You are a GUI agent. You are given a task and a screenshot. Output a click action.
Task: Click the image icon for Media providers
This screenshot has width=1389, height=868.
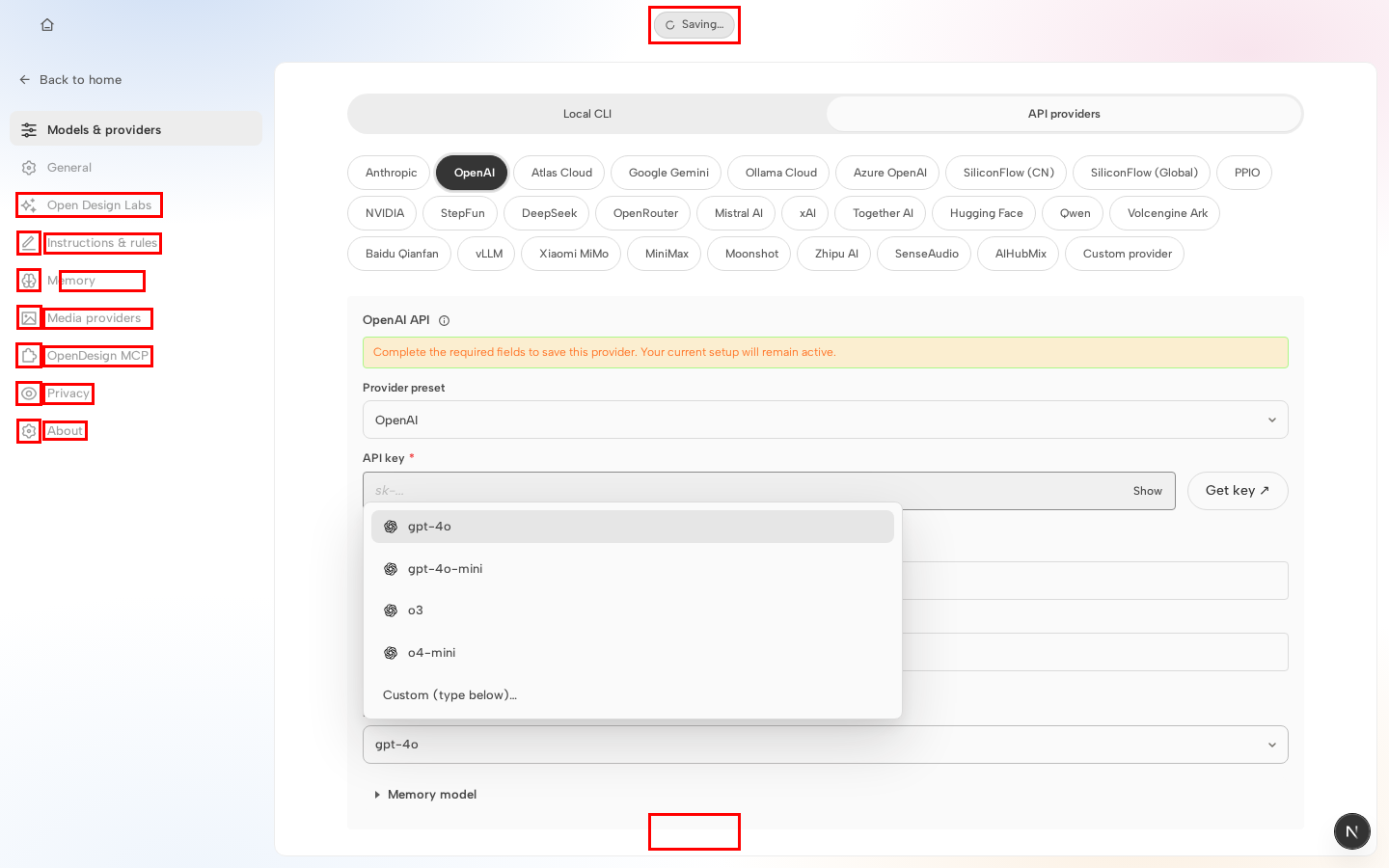tap(29, 318)
